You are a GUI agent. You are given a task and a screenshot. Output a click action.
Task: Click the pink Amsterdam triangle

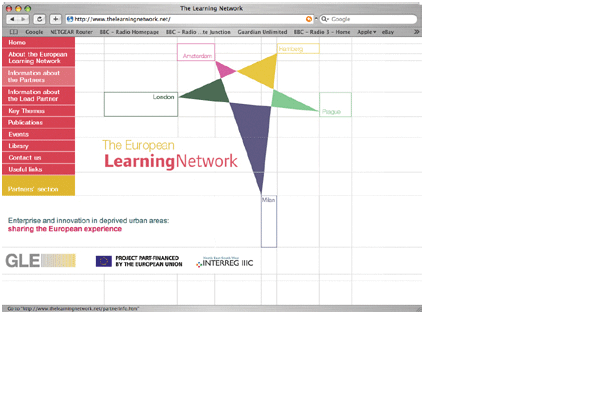coord(224,69)
